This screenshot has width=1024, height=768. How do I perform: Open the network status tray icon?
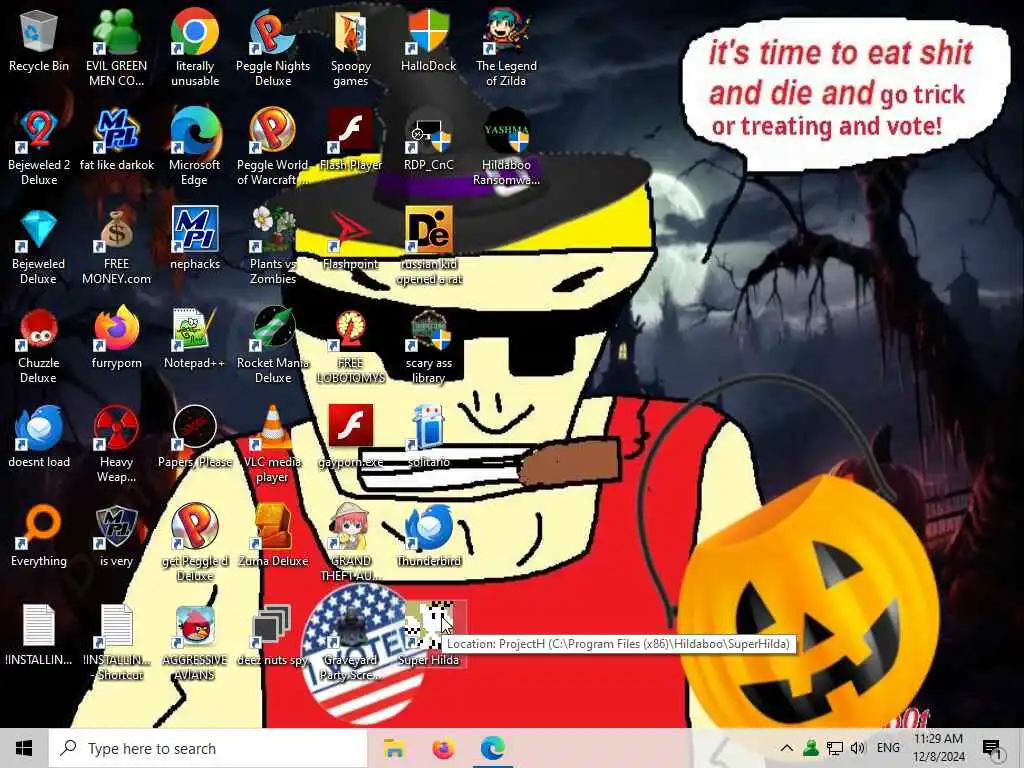tap(834, 748)
